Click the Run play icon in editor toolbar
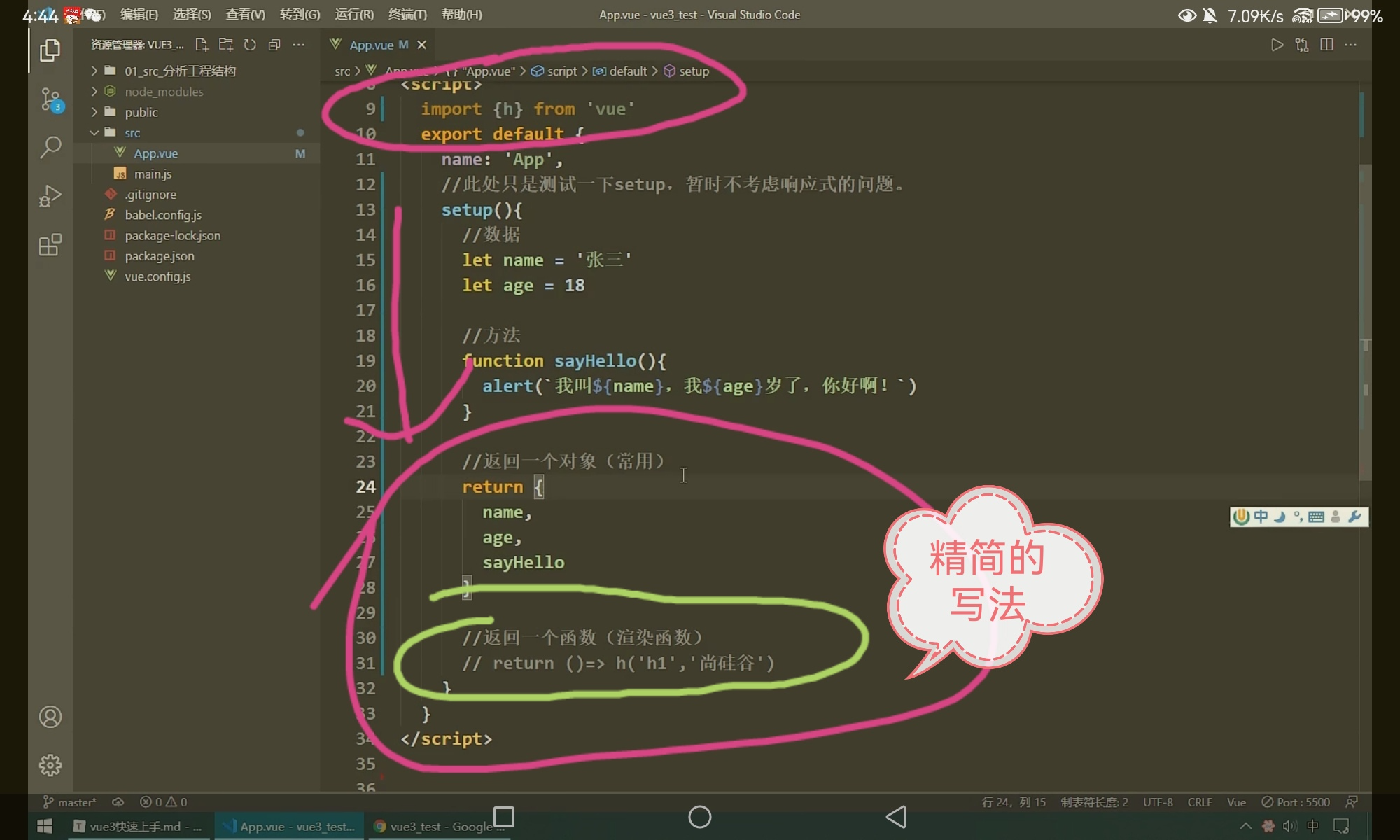Screen dimensions: 1400x840 (x=1277, y=45)
